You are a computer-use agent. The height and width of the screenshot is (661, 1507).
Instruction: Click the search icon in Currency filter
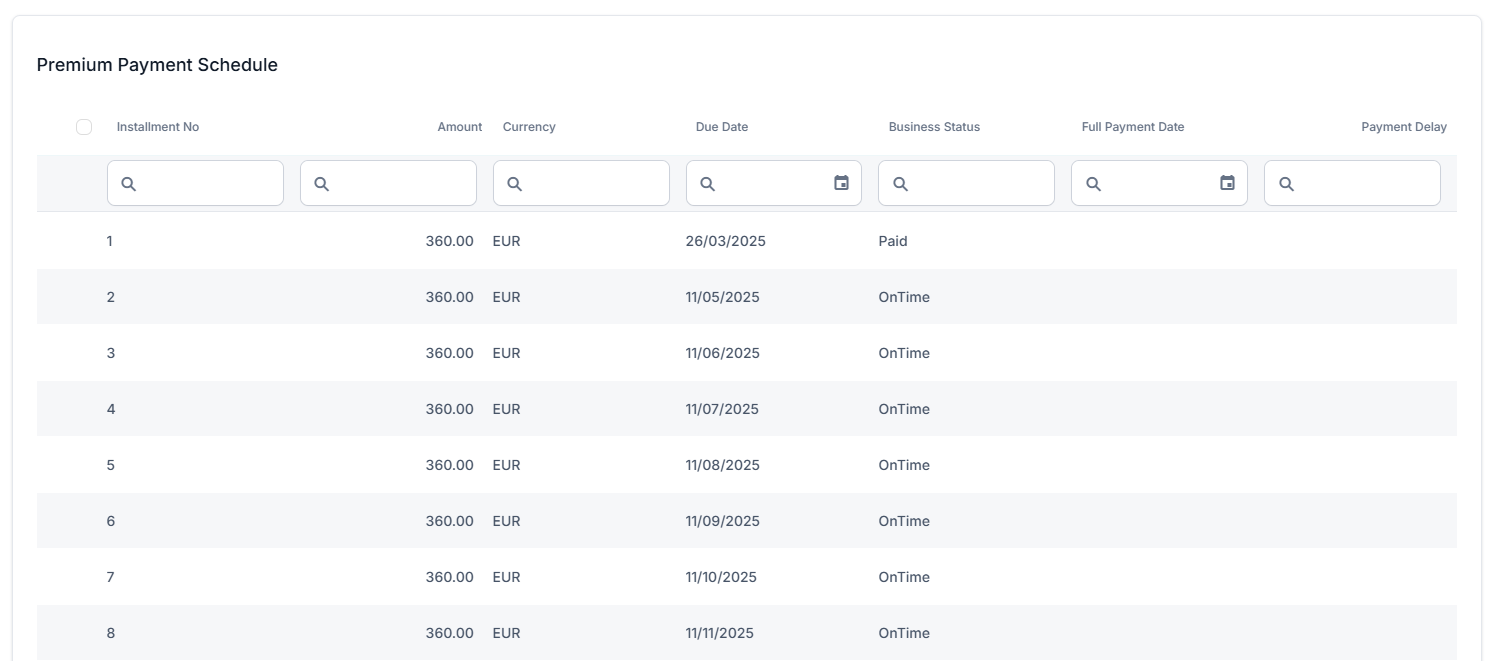[x=514, y=184]
